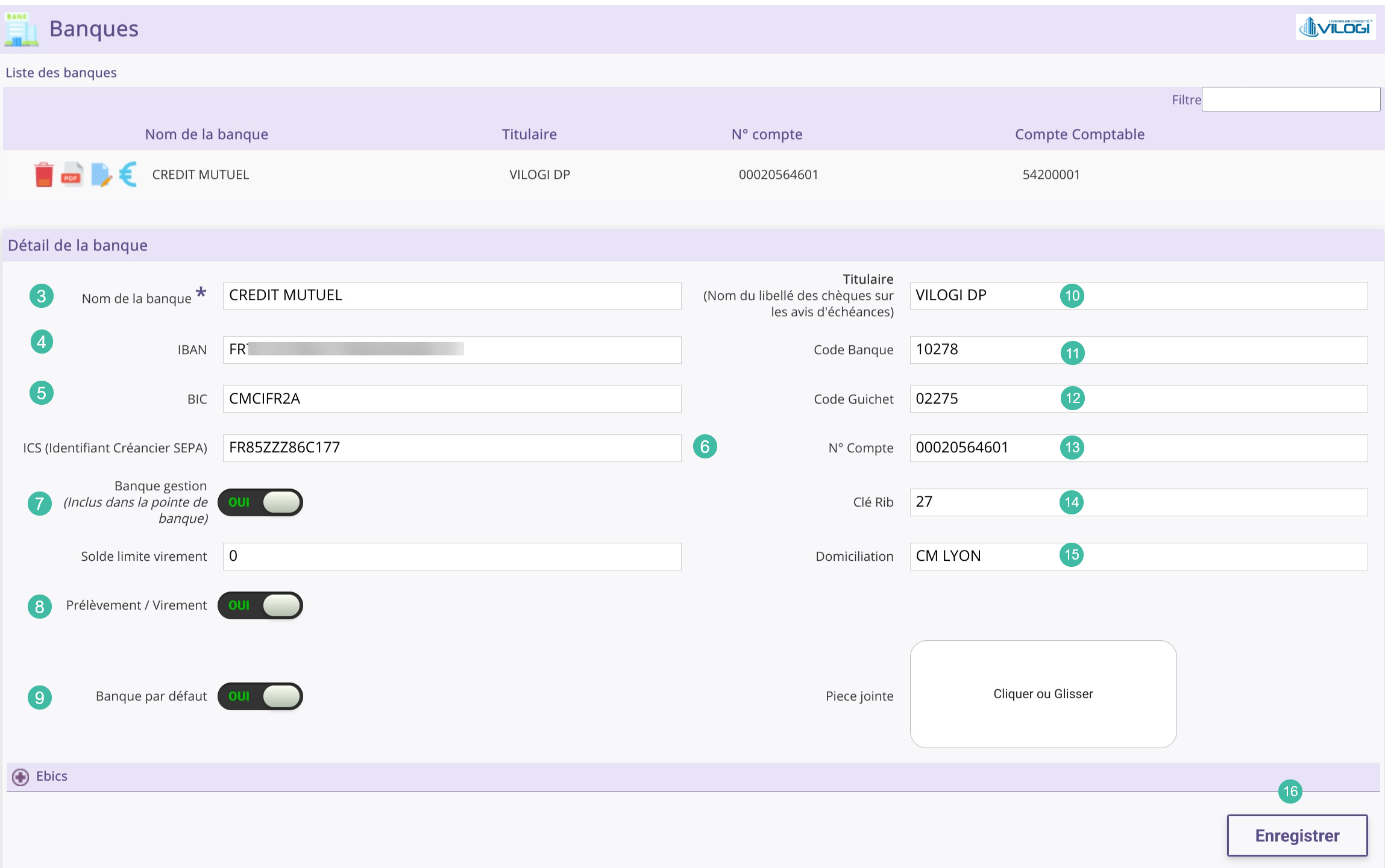
Task: Select the CREDIT MUTUEL name in list
Action: click(200, 175)
